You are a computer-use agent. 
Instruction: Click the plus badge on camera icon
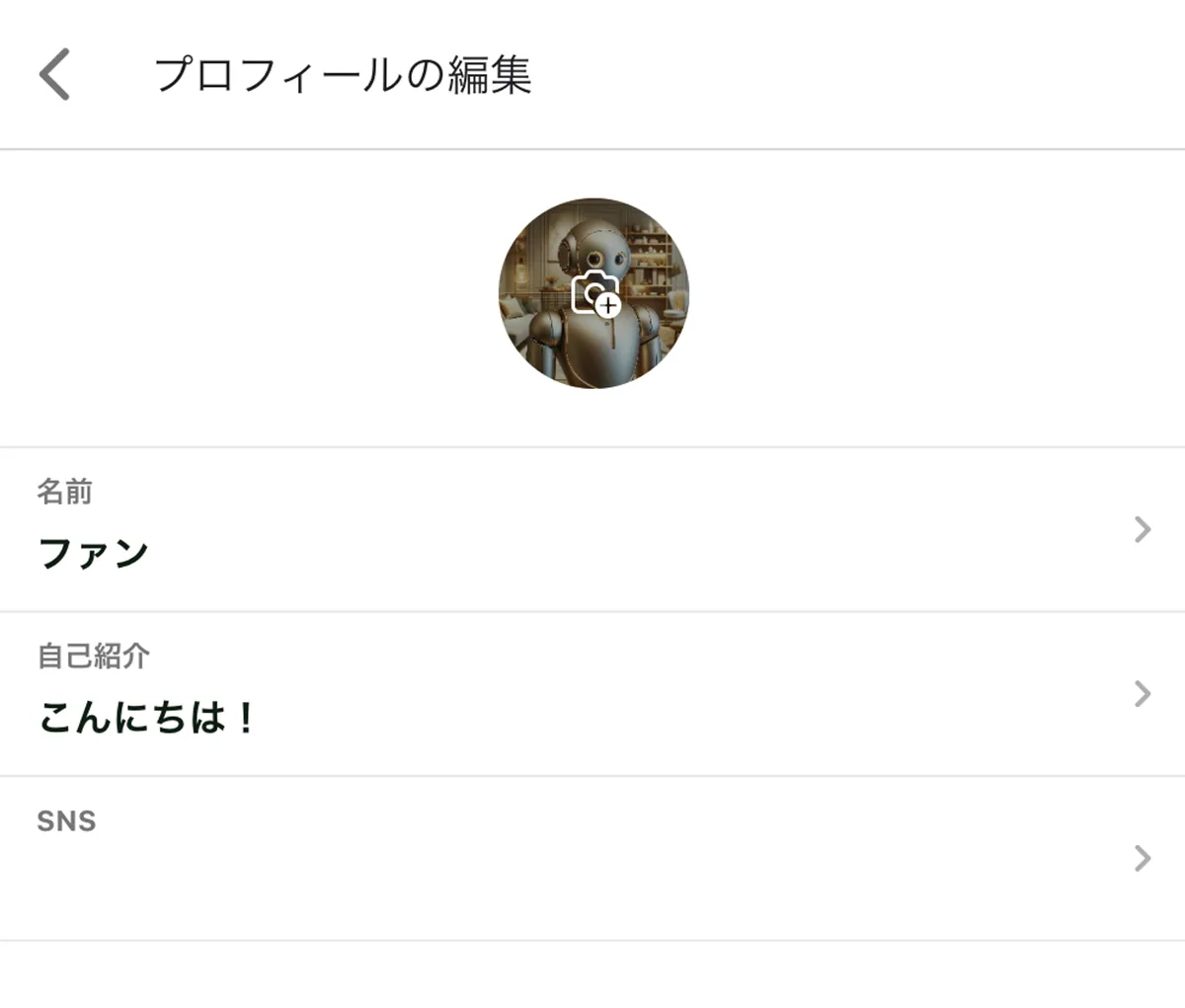pos(608,306)
